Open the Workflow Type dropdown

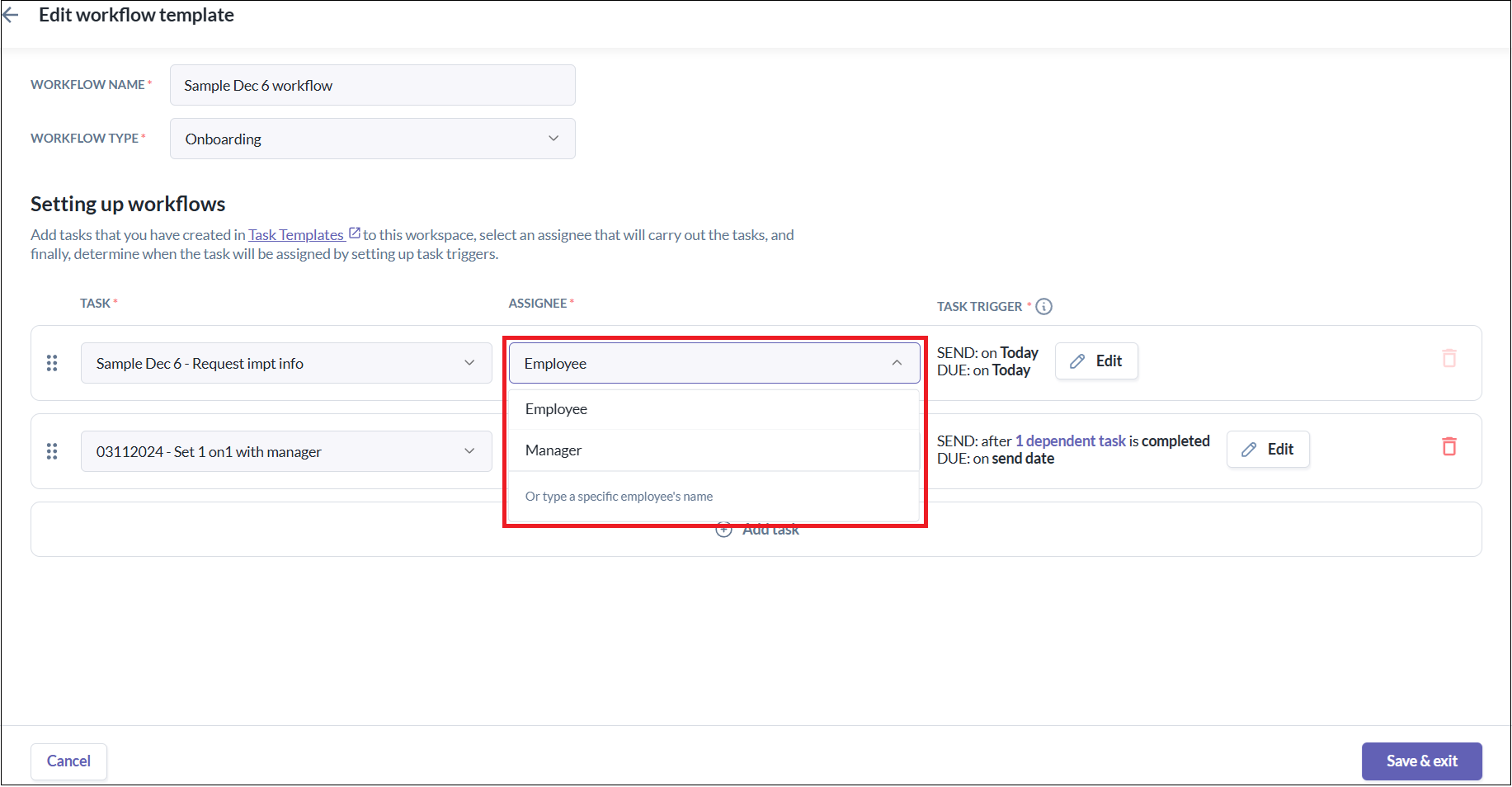(373, 139)
